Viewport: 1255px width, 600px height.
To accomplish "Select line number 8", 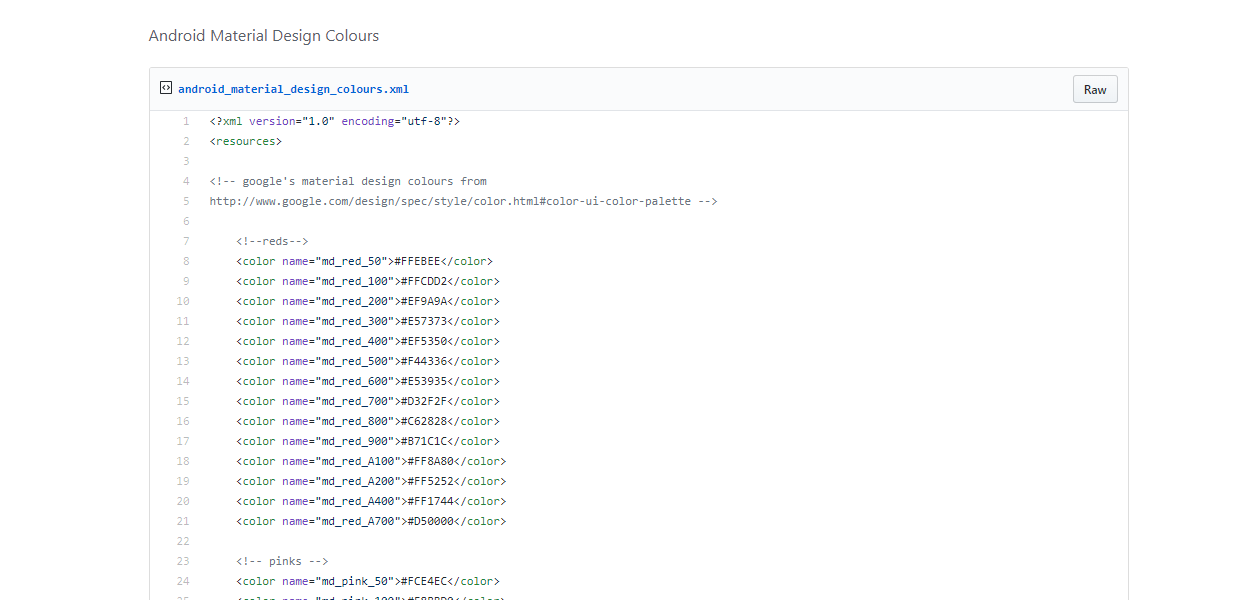I will coord(185,261).
